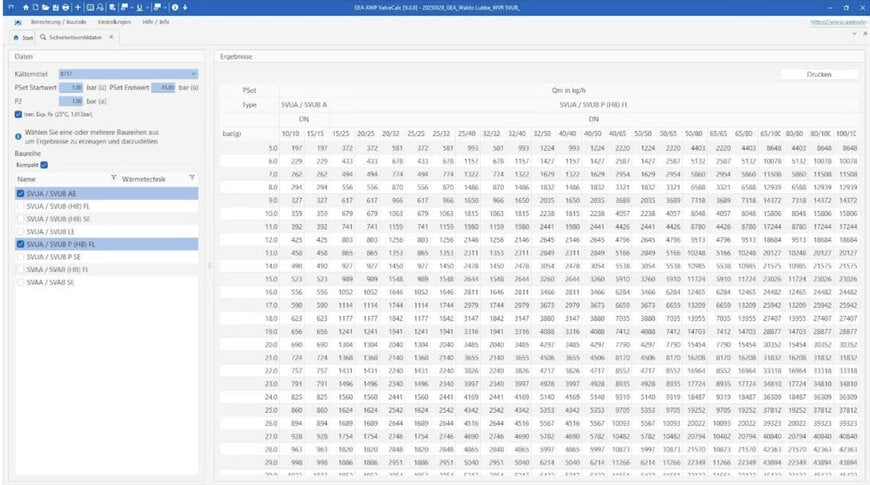Open the Wärmetechnik column filter

(x=191, y=178)
